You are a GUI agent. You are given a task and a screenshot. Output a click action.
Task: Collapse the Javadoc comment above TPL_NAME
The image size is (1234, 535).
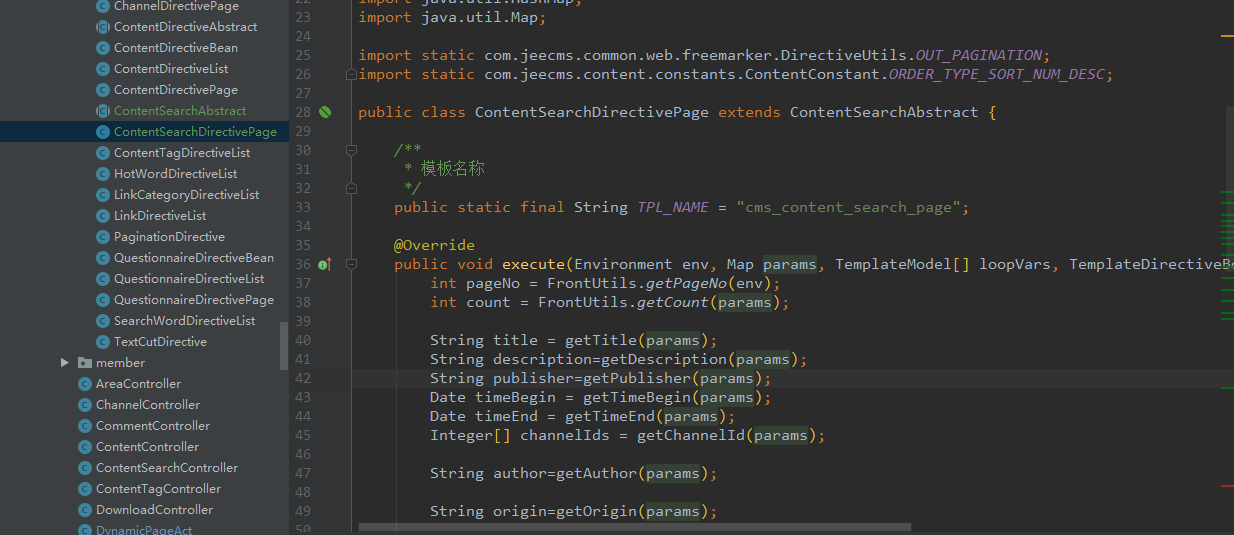click(x=351, y=150)
